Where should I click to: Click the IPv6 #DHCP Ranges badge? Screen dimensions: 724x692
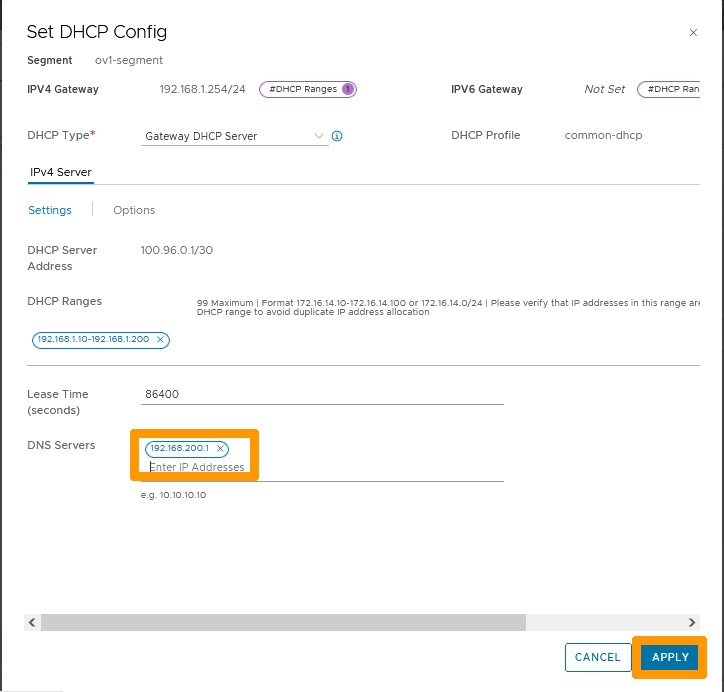pos(669,89)
